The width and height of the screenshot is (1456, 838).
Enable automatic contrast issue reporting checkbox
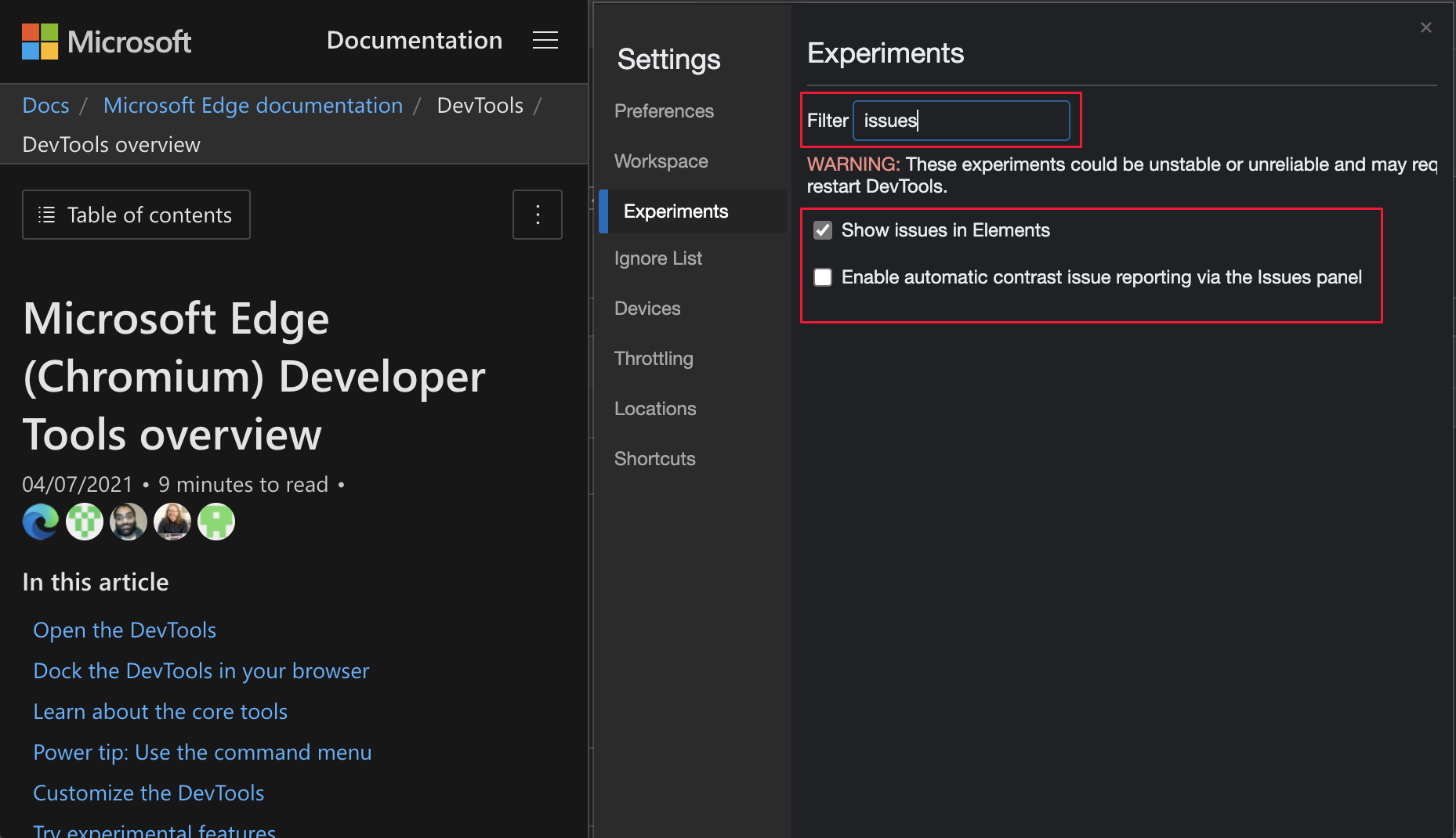pyautogui.click(x=822, y=277)
